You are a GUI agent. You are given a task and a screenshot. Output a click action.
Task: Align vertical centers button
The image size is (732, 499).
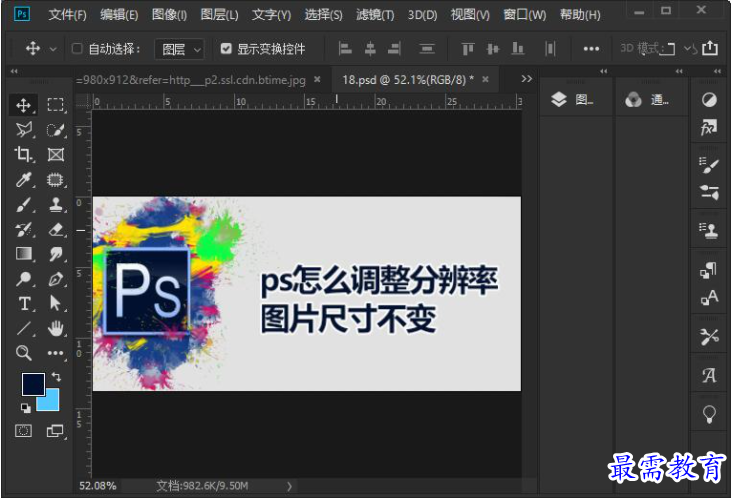[x=493, y=49]
